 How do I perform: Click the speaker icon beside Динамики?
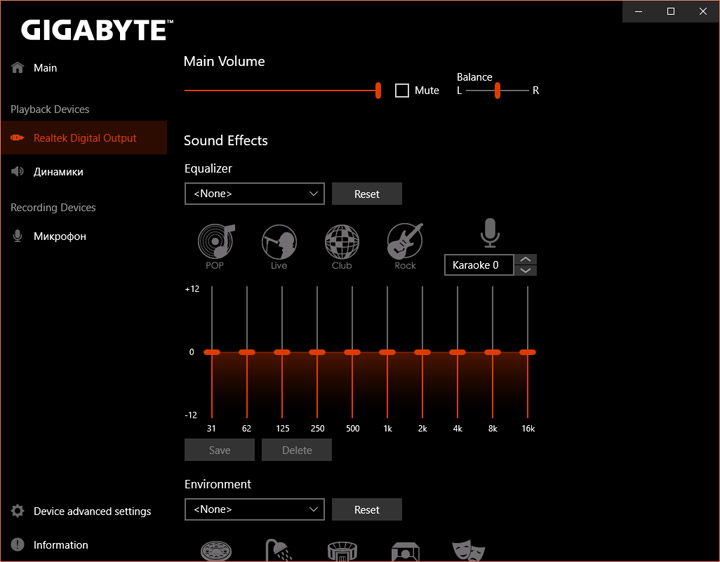(17, 171)
